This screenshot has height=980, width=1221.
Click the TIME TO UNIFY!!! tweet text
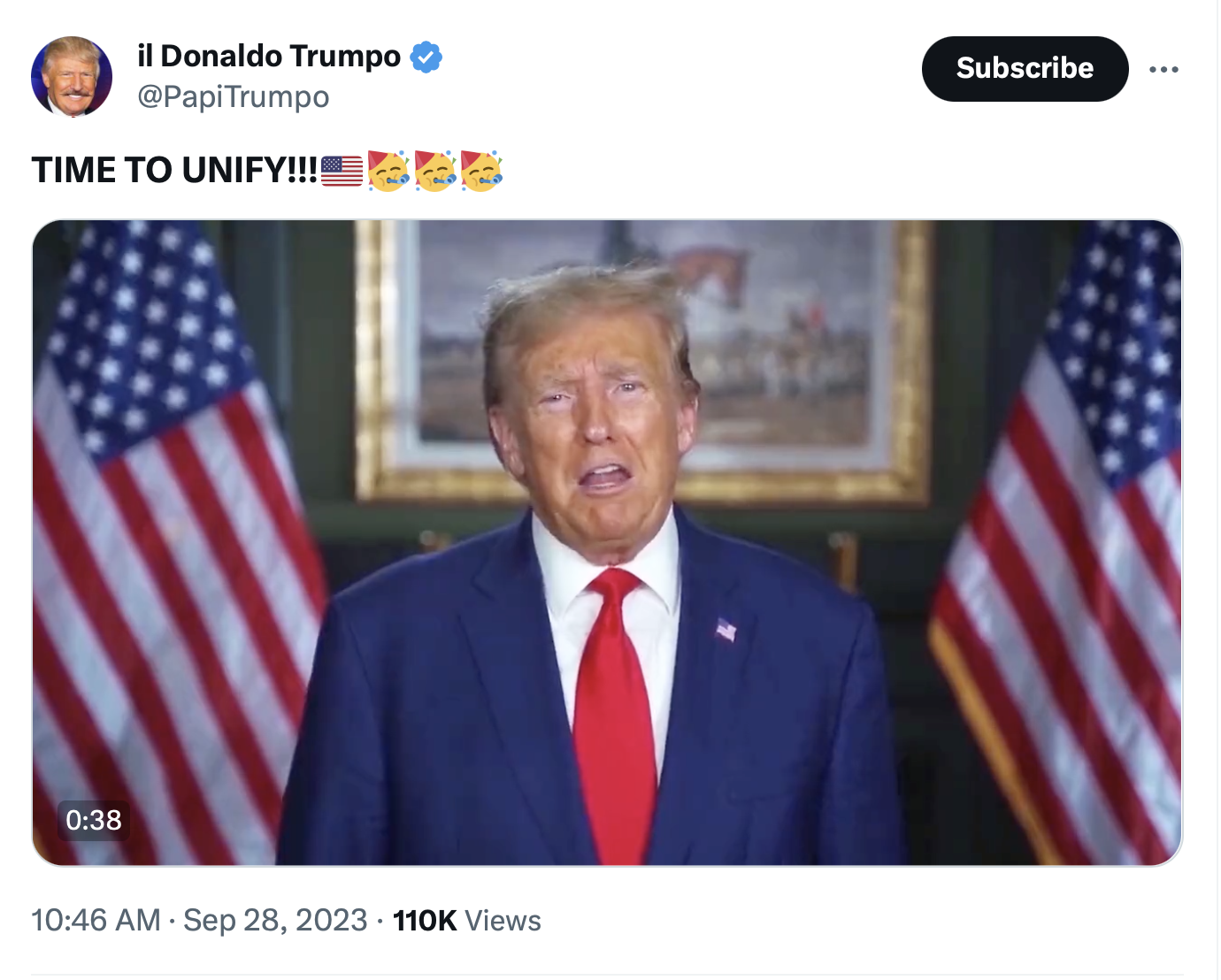pyautogui.click(x=174, y=170)
